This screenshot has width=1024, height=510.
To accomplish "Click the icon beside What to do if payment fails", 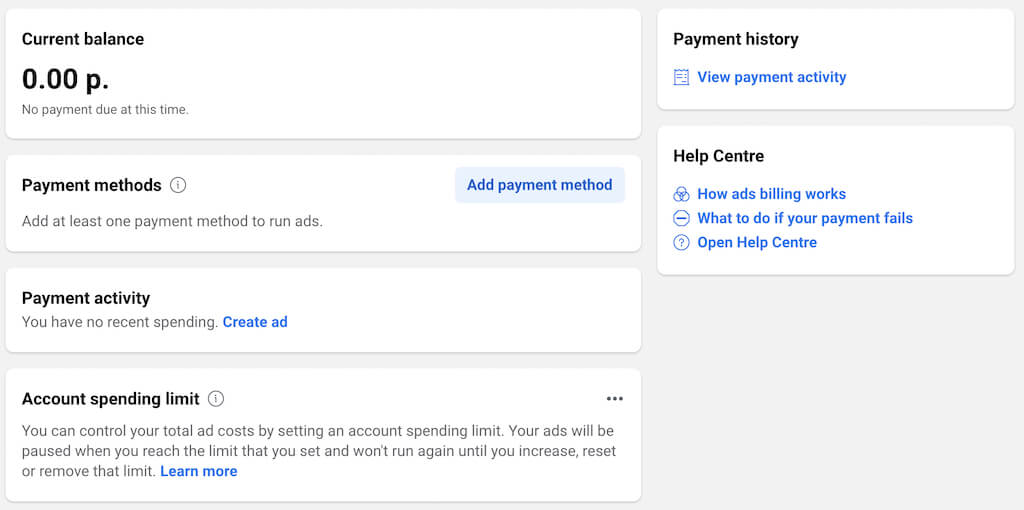I will point(682,218).
